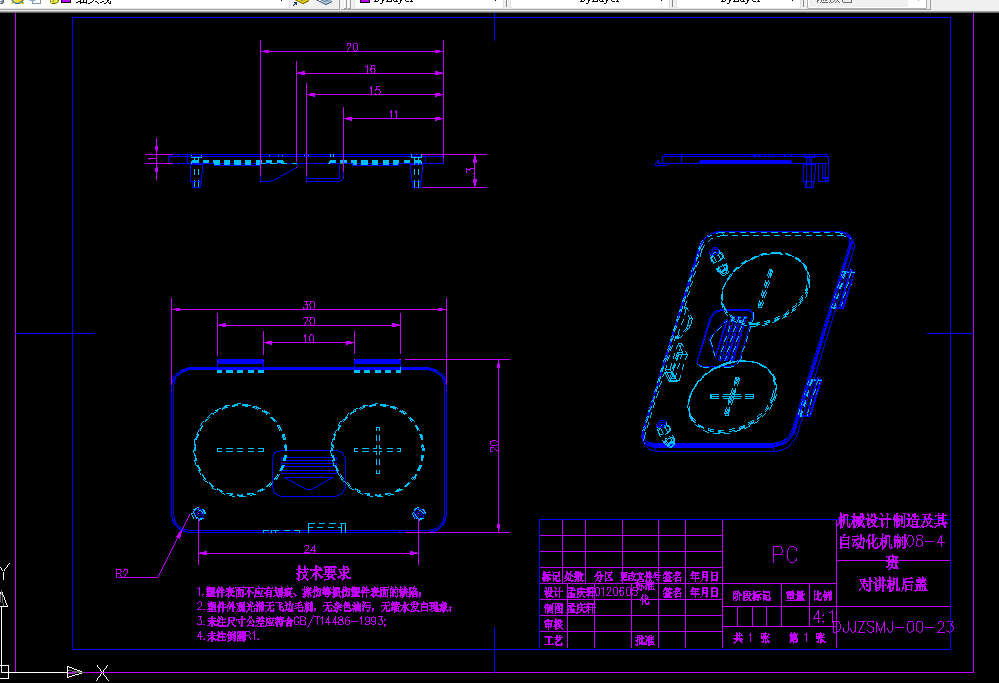Select the 30 overall width dimension

click(x=309, y=305)
